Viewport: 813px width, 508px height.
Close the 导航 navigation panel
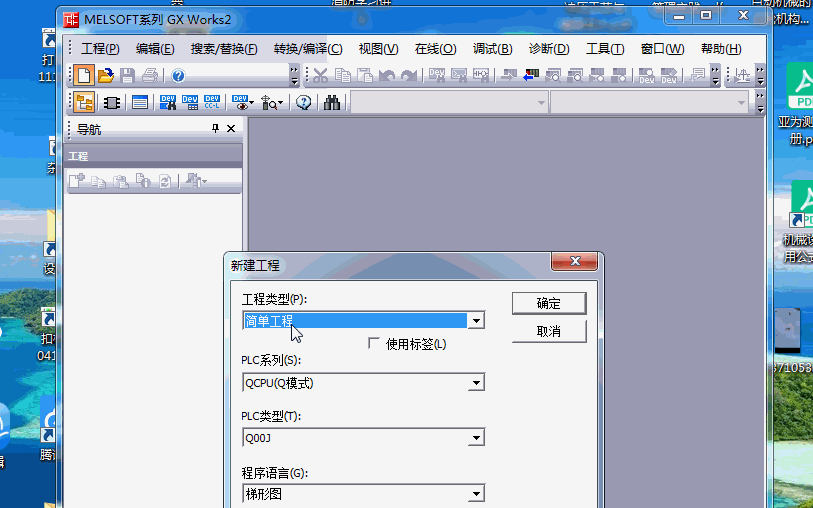tap(232, 129)
